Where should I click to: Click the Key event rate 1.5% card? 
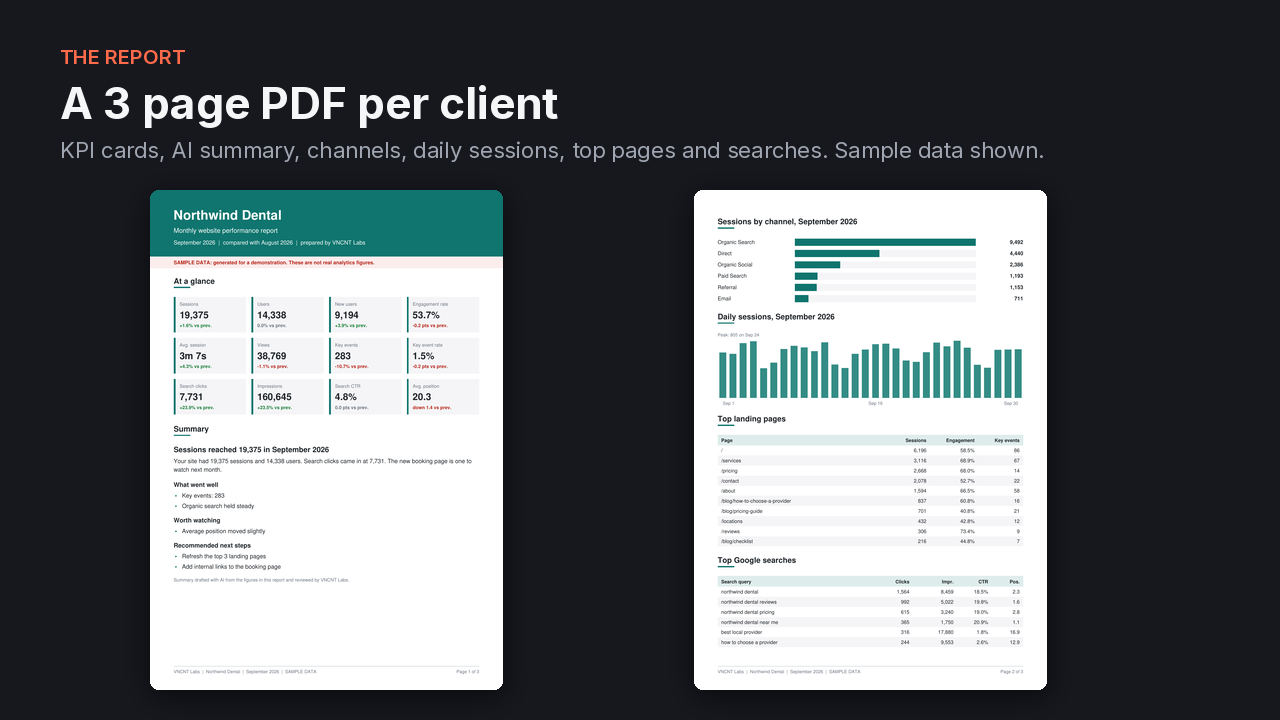click(x=443, y=355)
